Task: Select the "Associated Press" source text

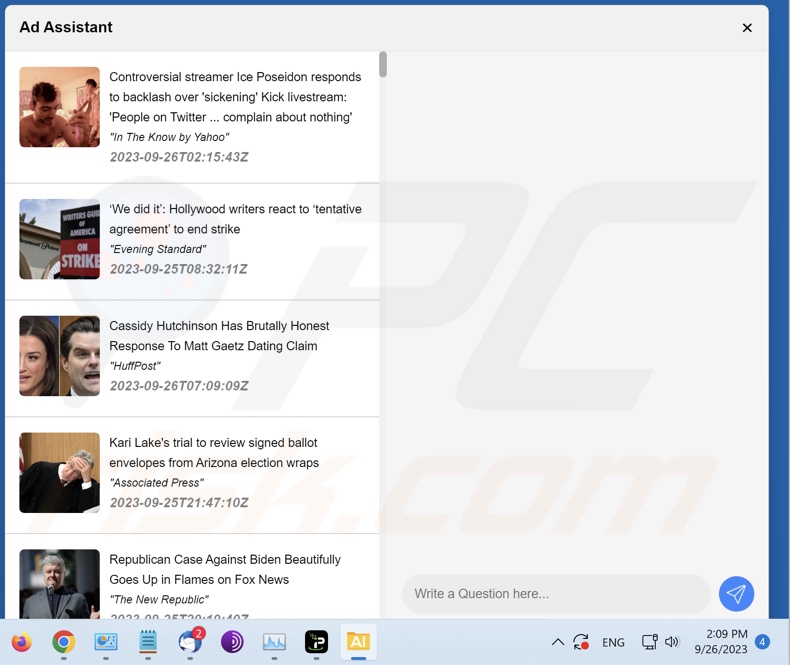Action: click(157, 483)
